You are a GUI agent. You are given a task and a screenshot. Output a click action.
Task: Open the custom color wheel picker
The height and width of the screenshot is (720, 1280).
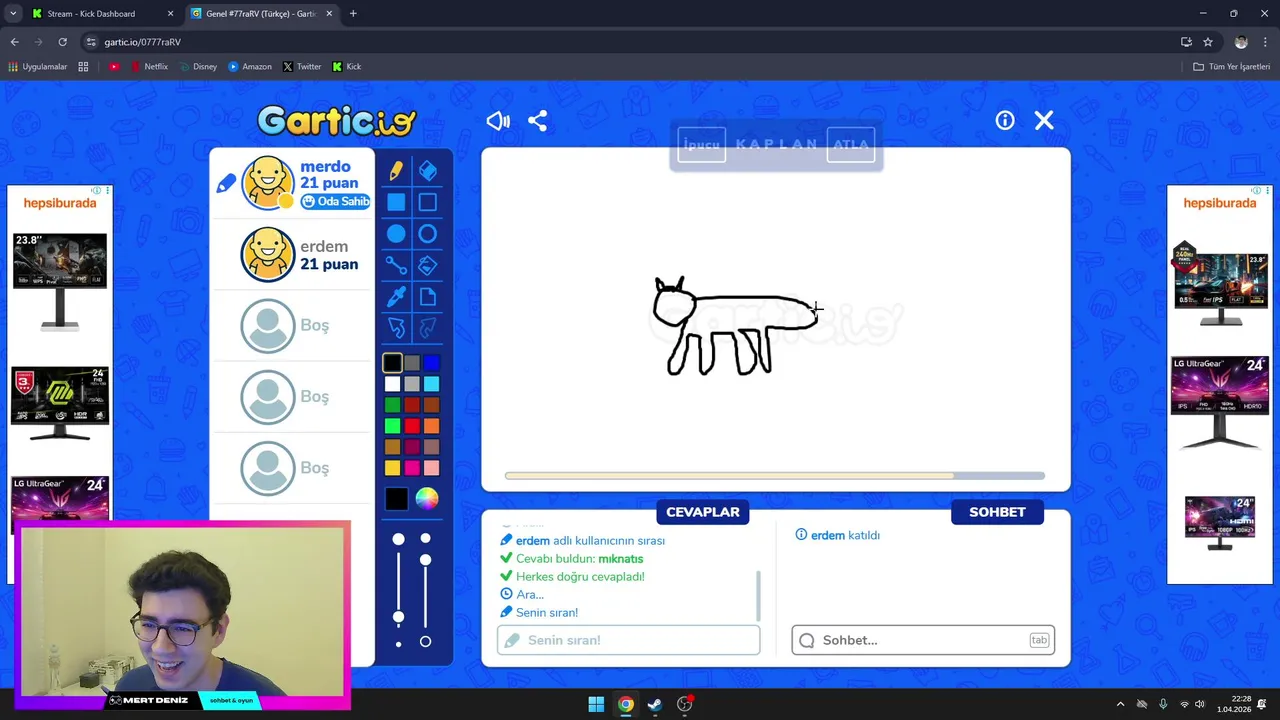[427, 499]
